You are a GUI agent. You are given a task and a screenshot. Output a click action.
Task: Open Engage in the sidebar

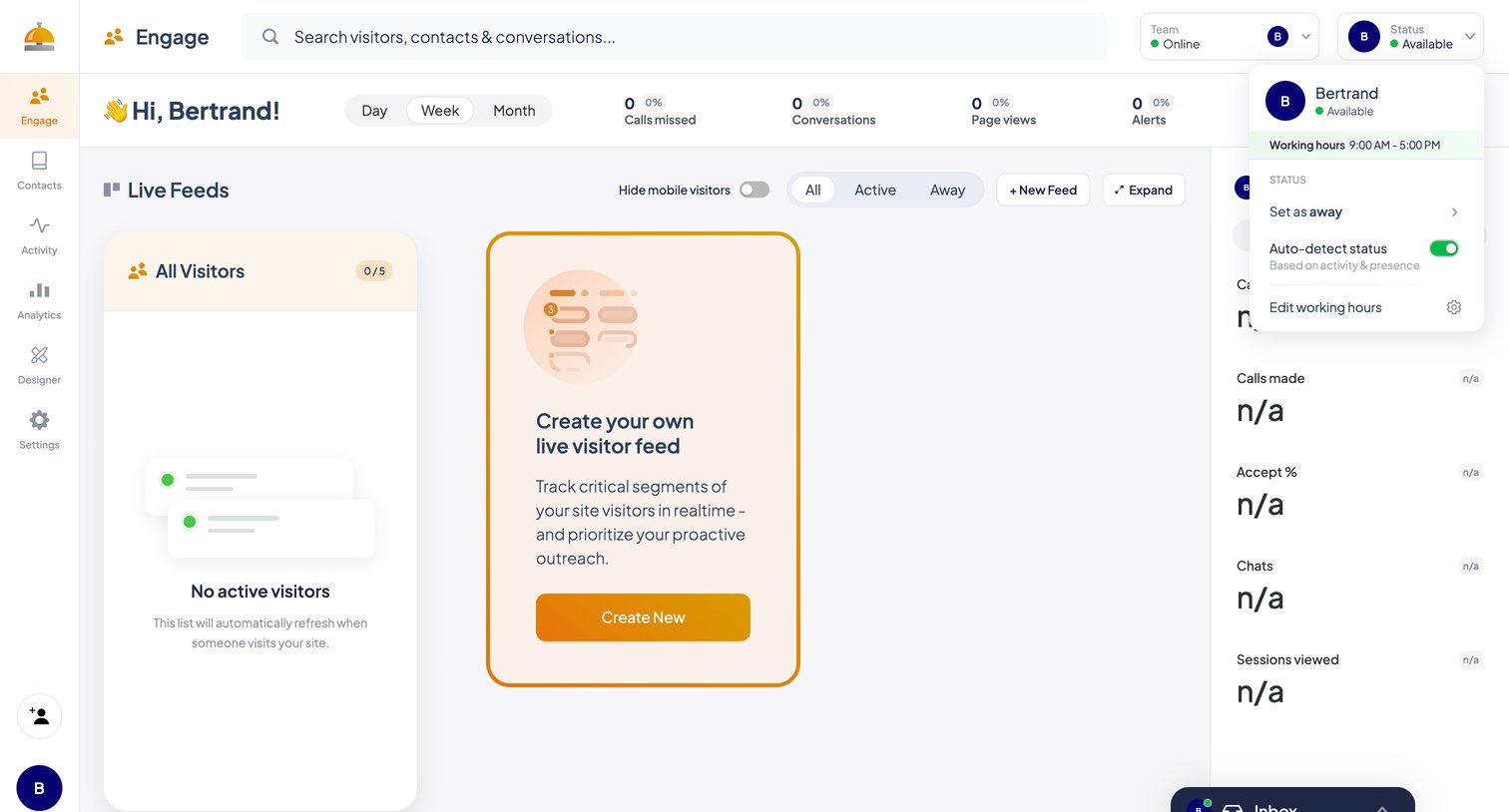click(39, 106)
